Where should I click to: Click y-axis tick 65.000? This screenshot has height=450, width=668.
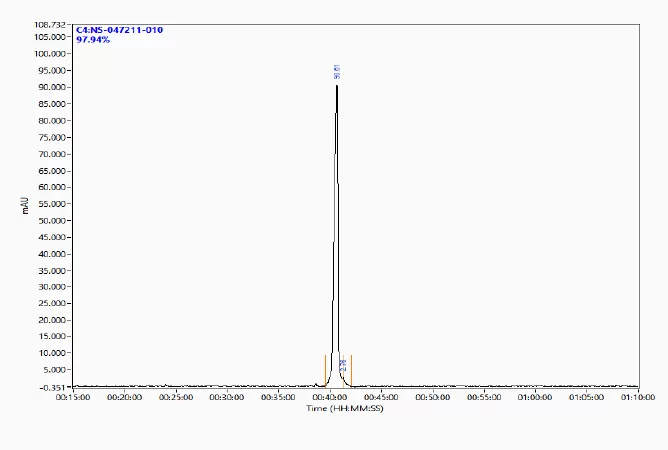pyautogui.click(x=52, y=171)
